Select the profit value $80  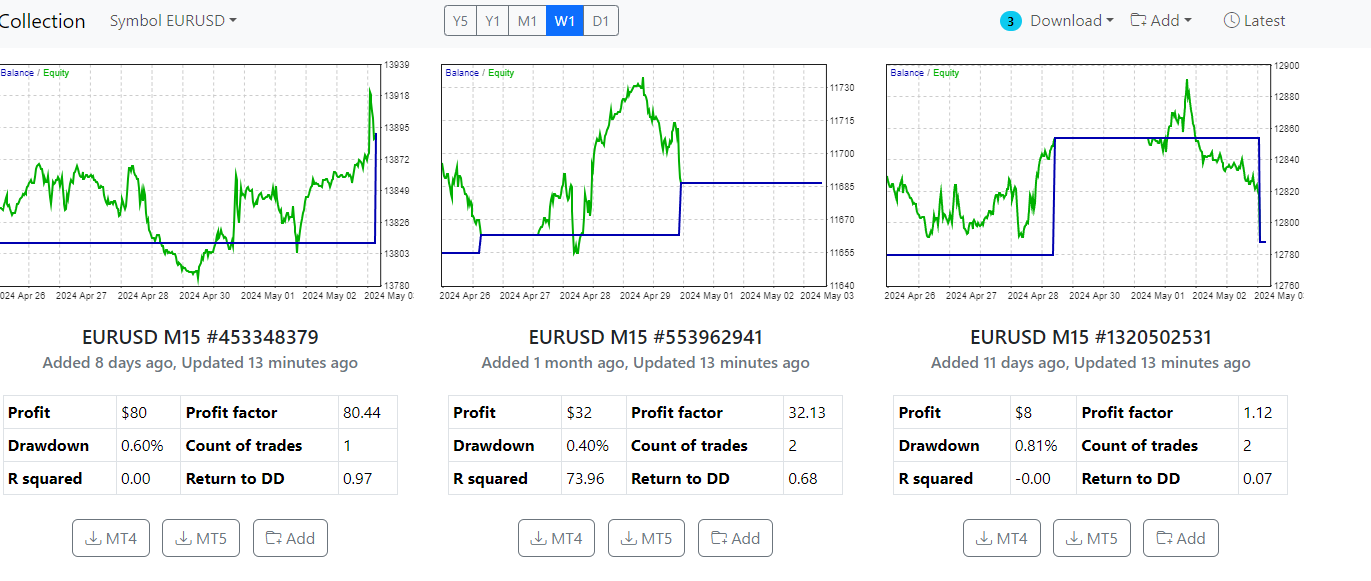[132, 412]
